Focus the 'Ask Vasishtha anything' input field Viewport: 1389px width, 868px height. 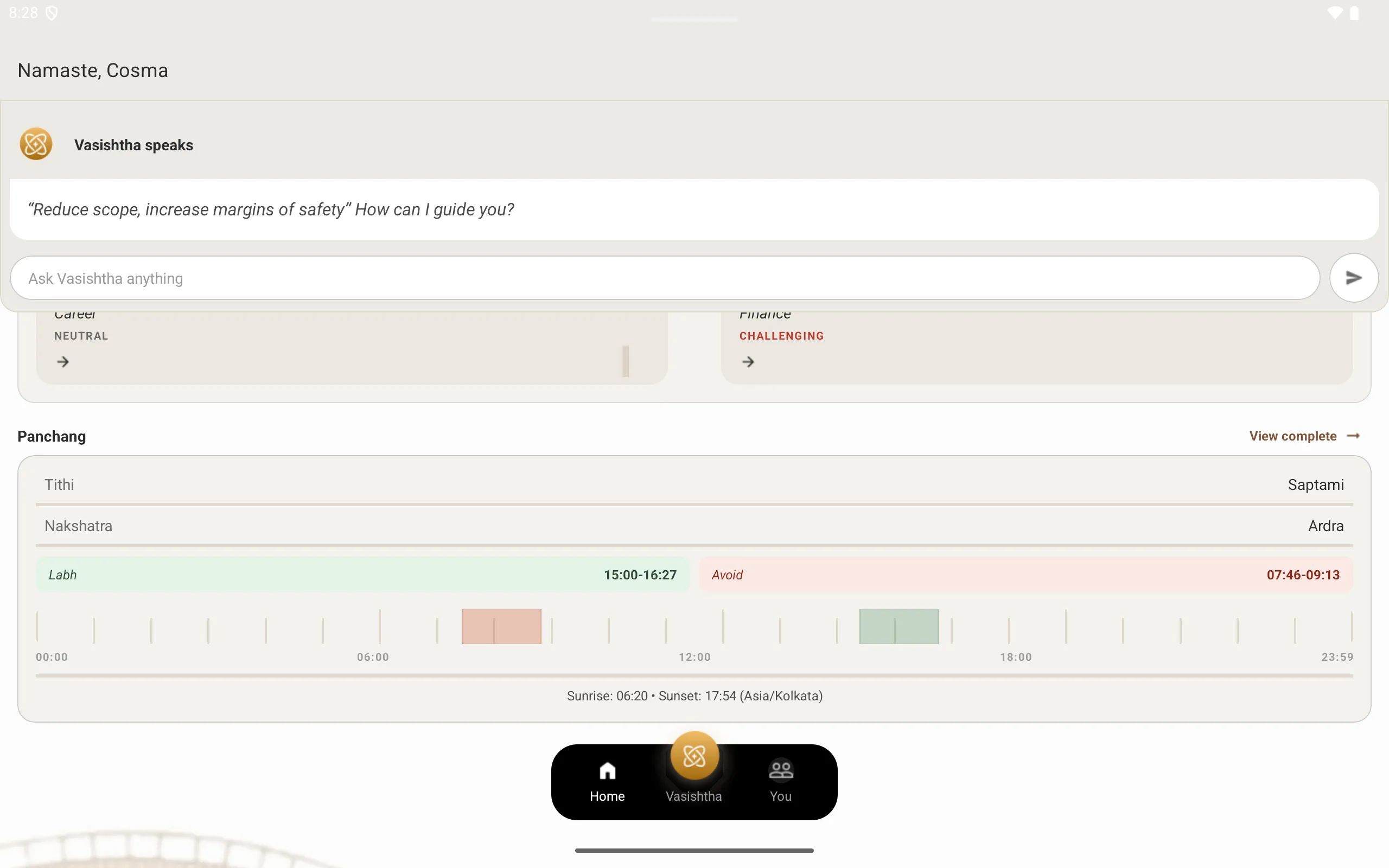(x=665, y=278)
